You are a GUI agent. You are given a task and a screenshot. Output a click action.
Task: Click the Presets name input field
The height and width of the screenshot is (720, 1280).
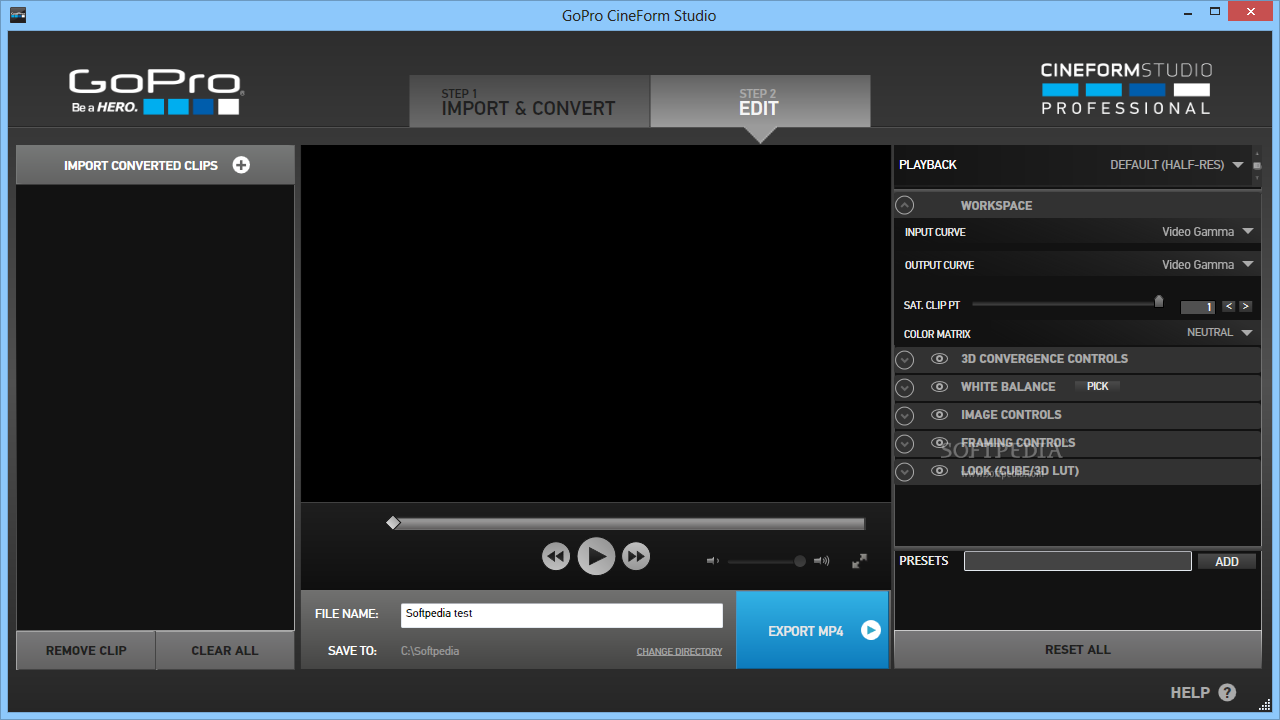pos(1078,561)
